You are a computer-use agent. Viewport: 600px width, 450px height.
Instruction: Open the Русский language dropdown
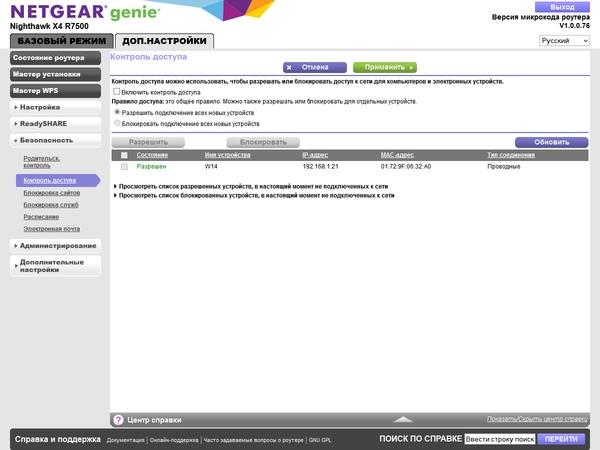click(564, 41)
